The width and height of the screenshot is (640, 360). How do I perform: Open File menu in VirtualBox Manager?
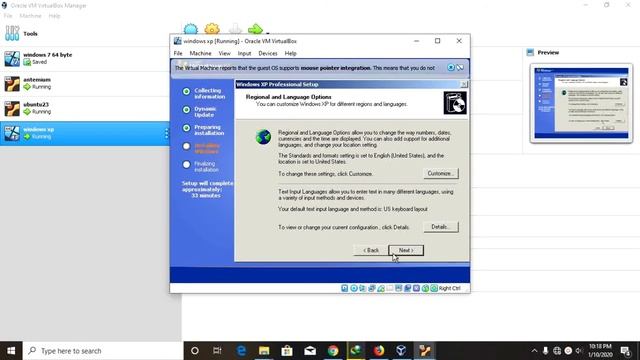[x=8, y=16]
